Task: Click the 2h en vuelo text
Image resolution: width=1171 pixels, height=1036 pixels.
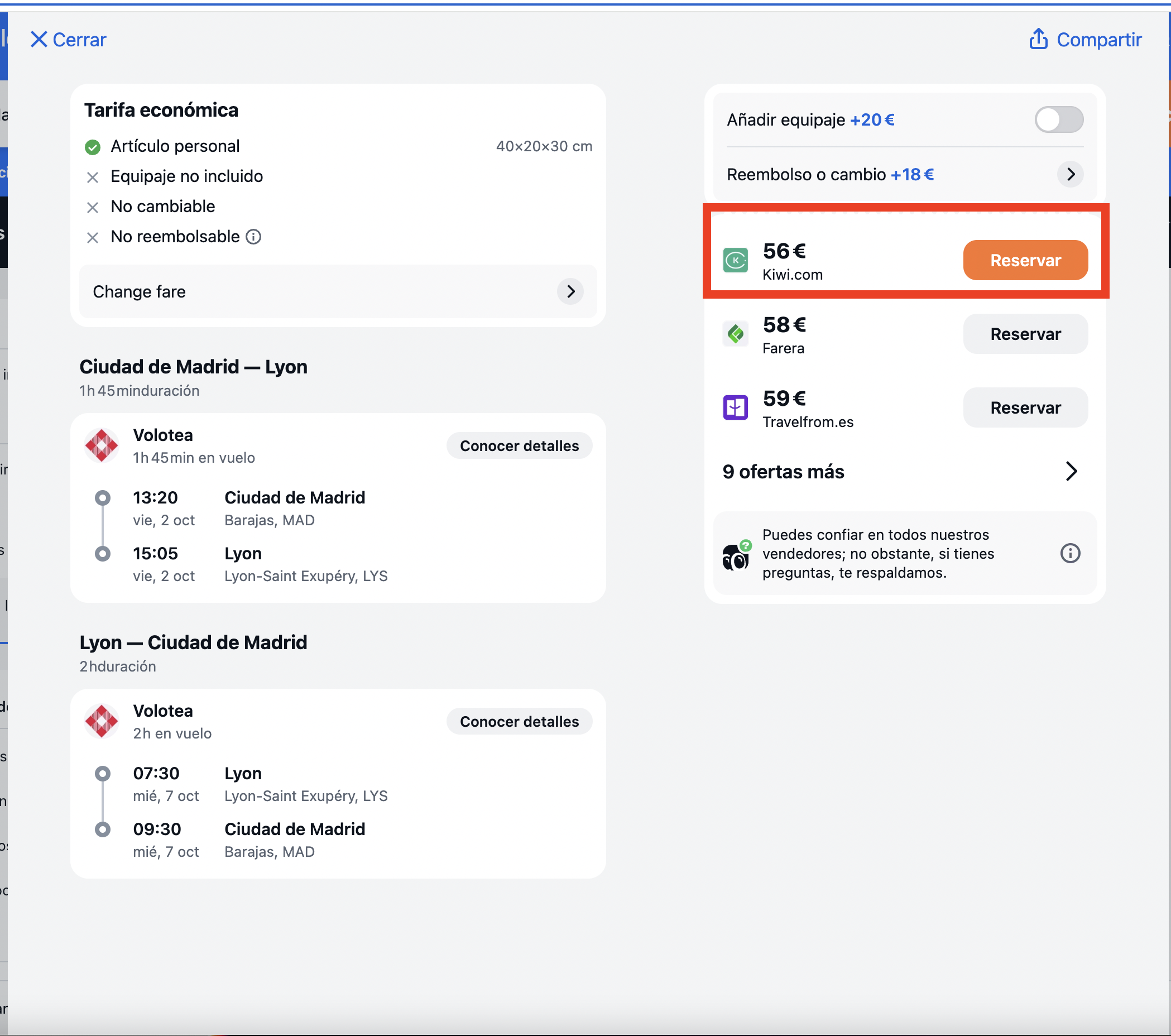Action: click(172, 733)
